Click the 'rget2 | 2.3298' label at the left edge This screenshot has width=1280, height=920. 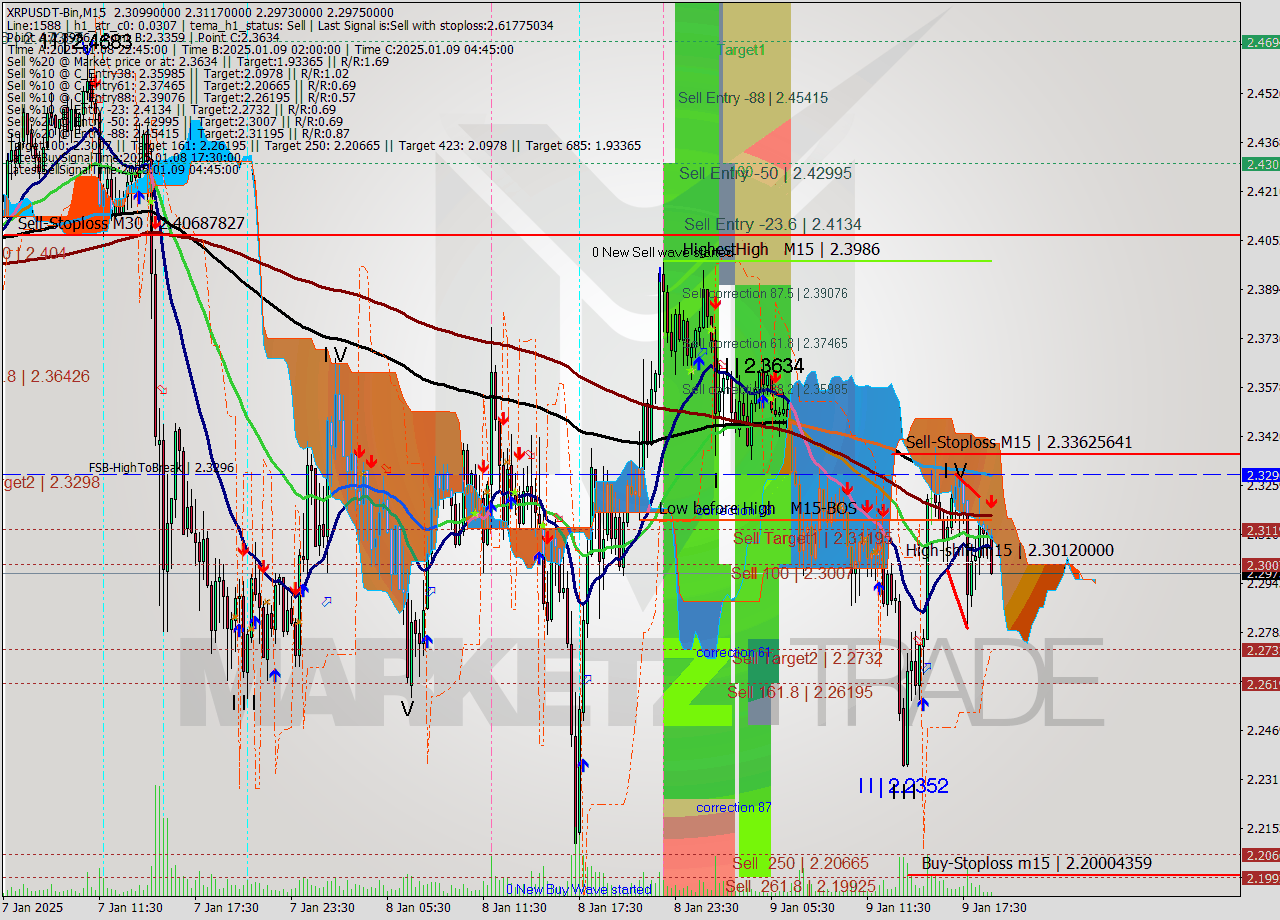point(50,483)
